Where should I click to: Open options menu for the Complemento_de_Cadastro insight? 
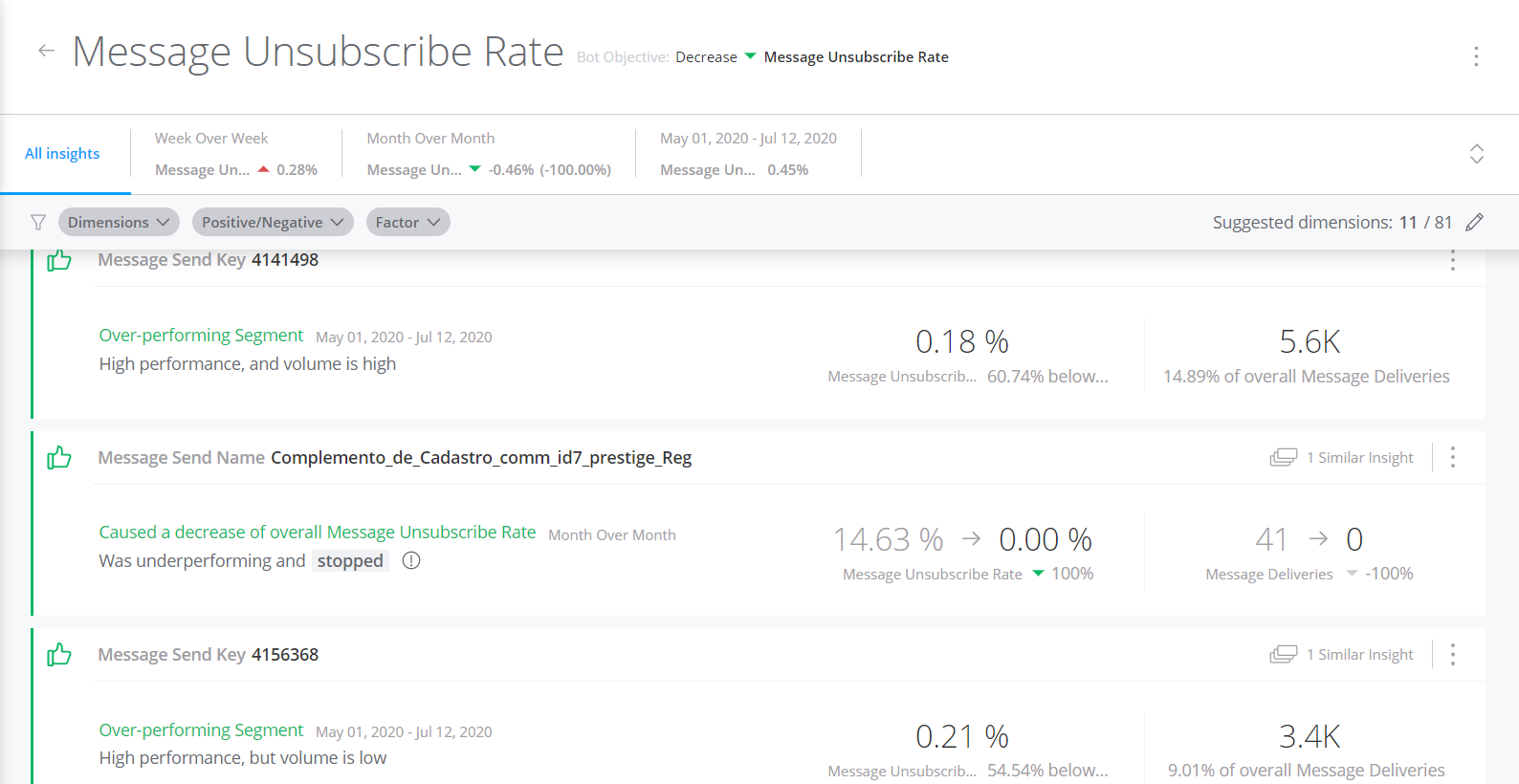1452,457
